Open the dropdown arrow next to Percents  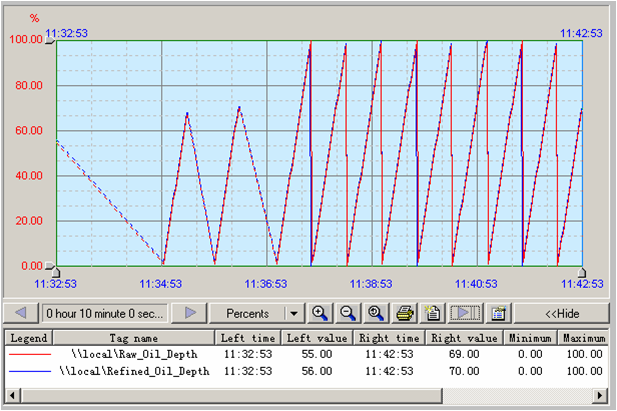(x=294, y=313)
